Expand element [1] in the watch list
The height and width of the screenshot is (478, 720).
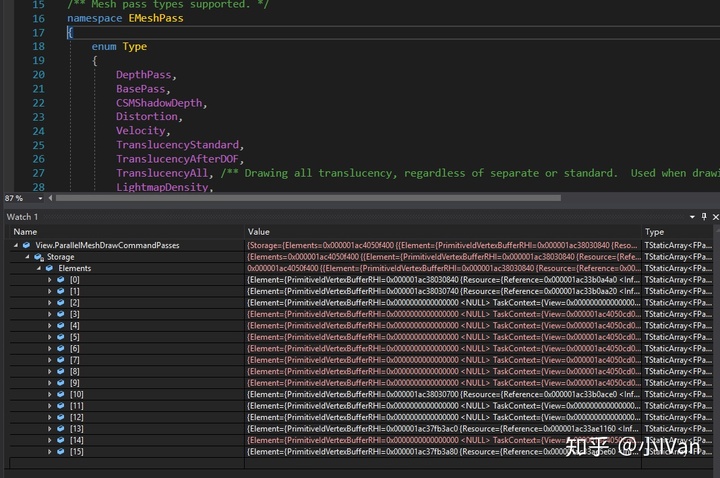(50, 291)
